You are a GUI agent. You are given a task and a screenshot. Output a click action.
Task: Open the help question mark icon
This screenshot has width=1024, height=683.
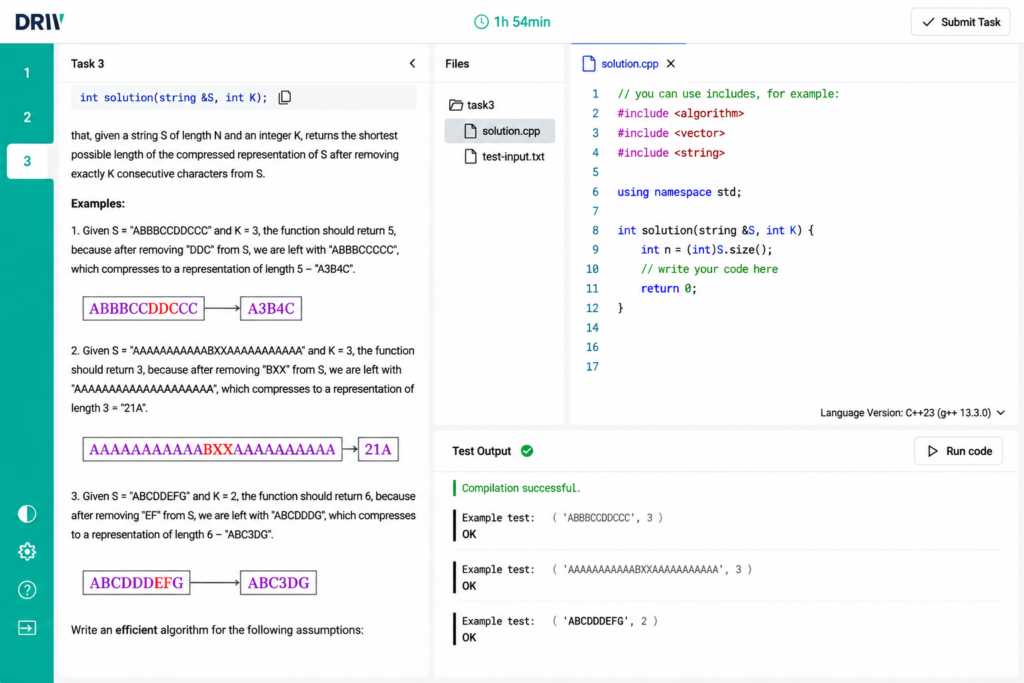coord(27,590)
